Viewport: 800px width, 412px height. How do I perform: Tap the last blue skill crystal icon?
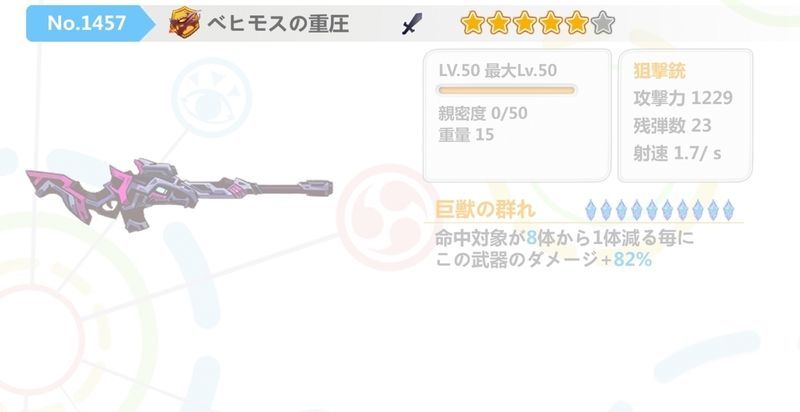tap(729, 210)
